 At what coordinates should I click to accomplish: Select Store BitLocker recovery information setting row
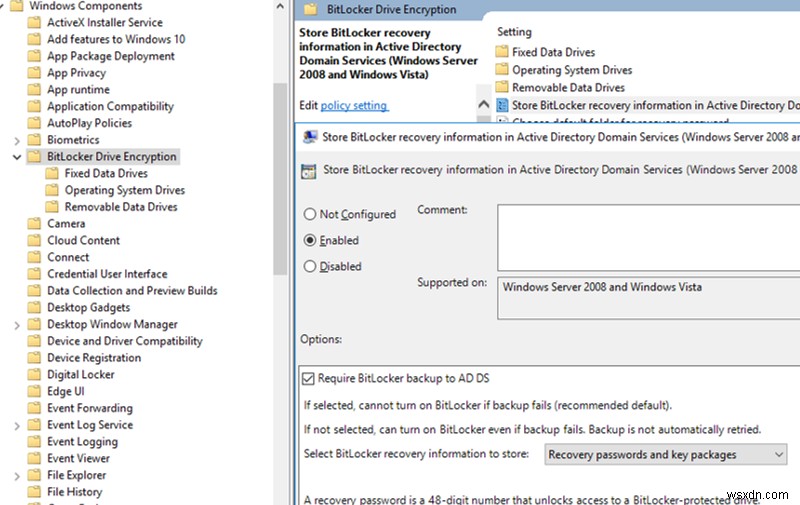tap(648, 105)
